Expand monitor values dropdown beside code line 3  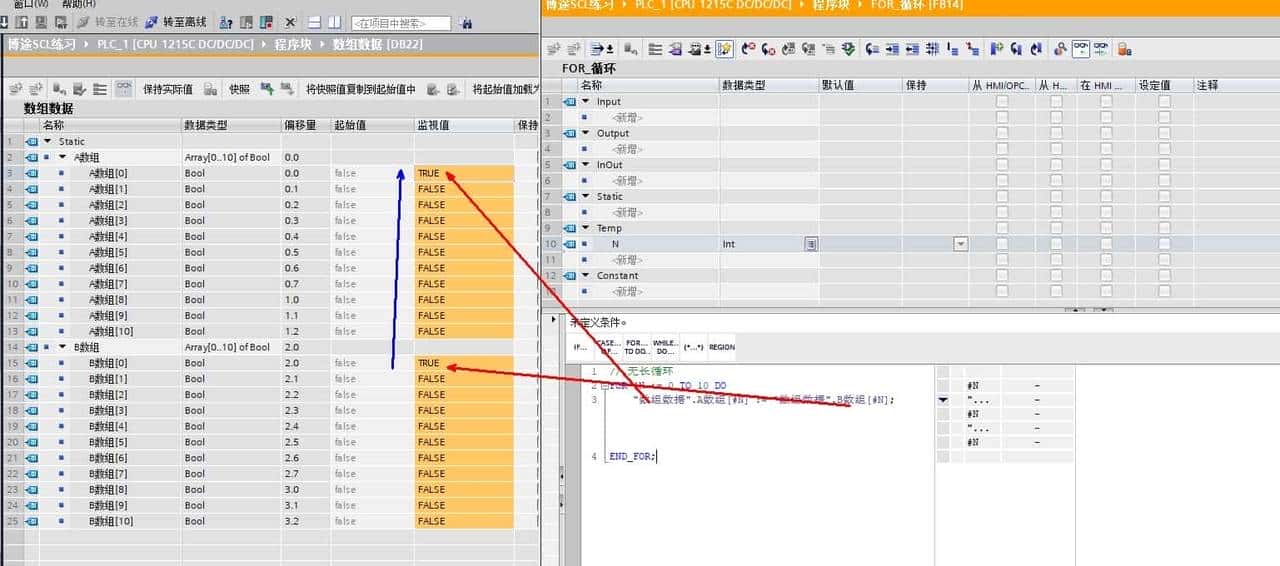click(x=944, y=399)
